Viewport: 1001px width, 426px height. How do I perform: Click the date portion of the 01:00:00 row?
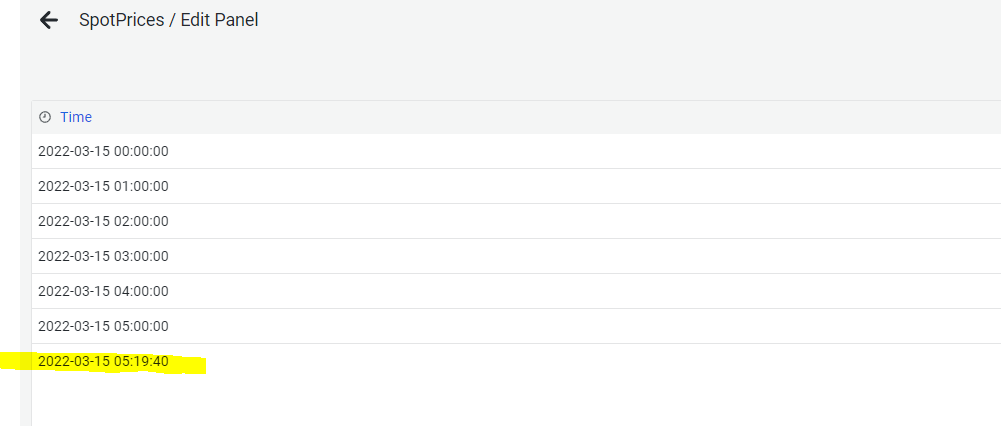tap(74, 186)
